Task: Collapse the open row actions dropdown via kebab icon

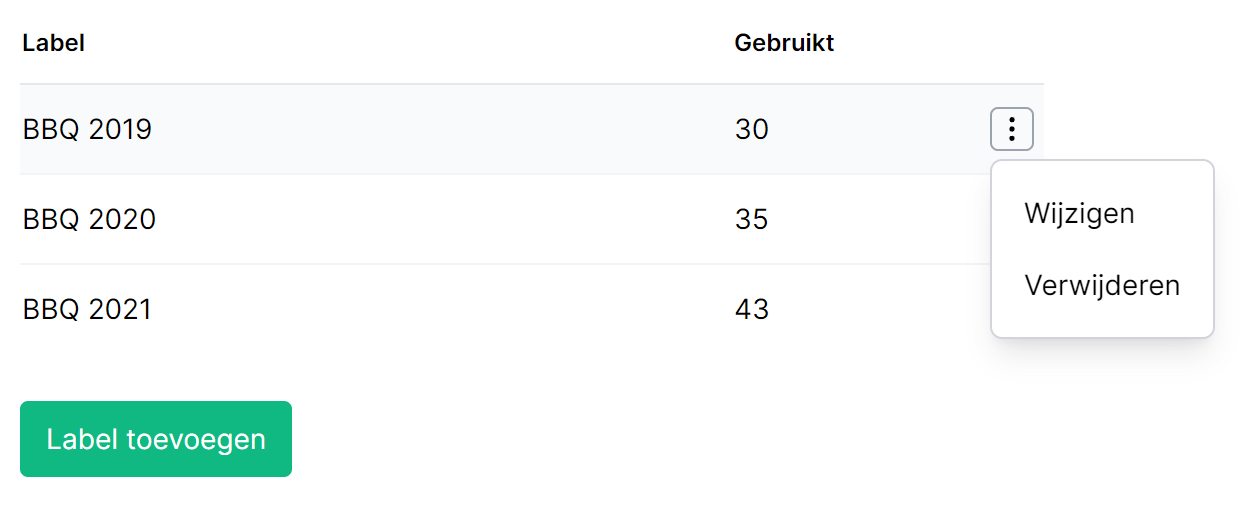Action: pos(1011,129)
